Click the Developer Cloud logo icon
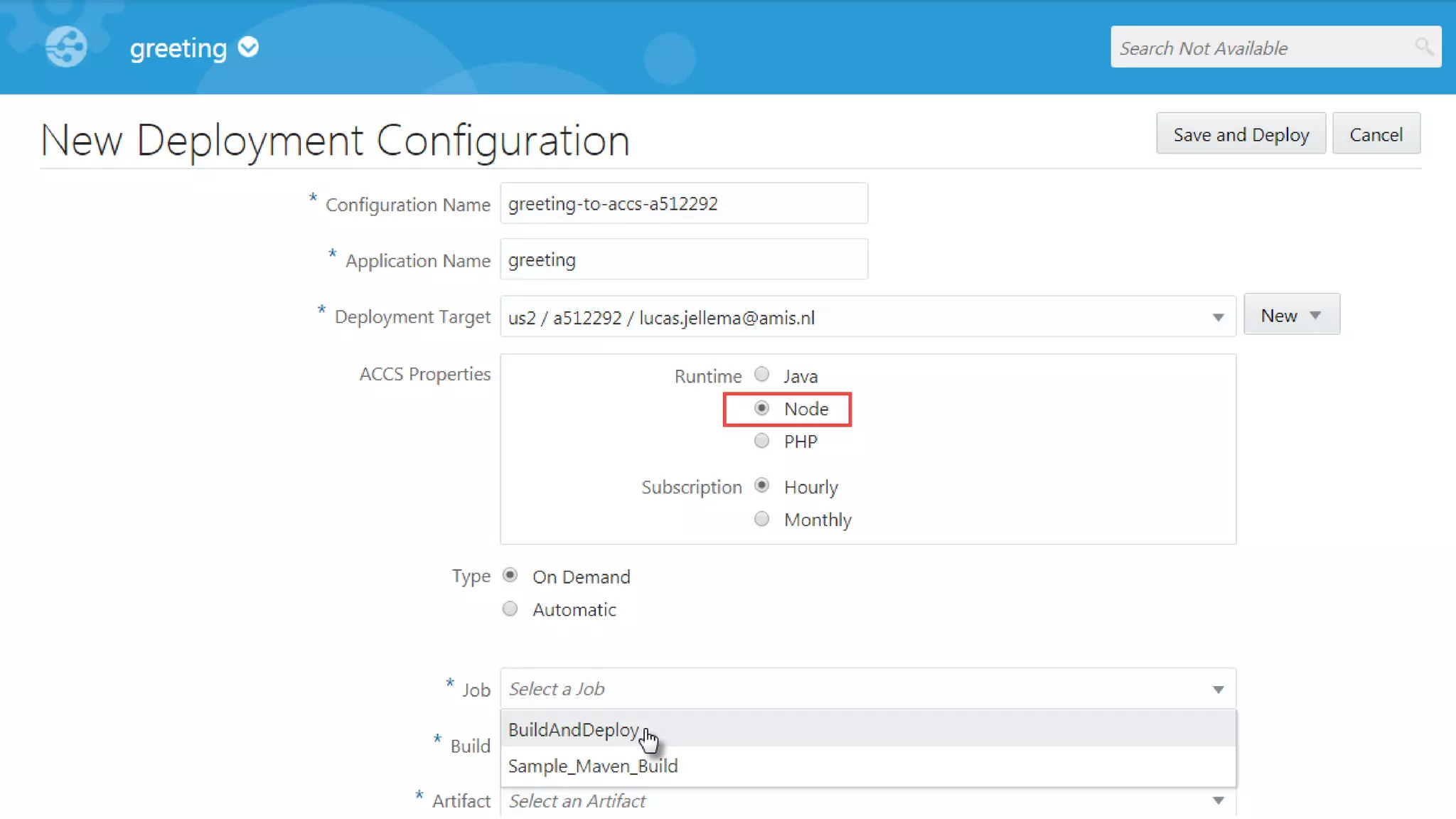The image size is (1456, 819). (x=66, y=47)
